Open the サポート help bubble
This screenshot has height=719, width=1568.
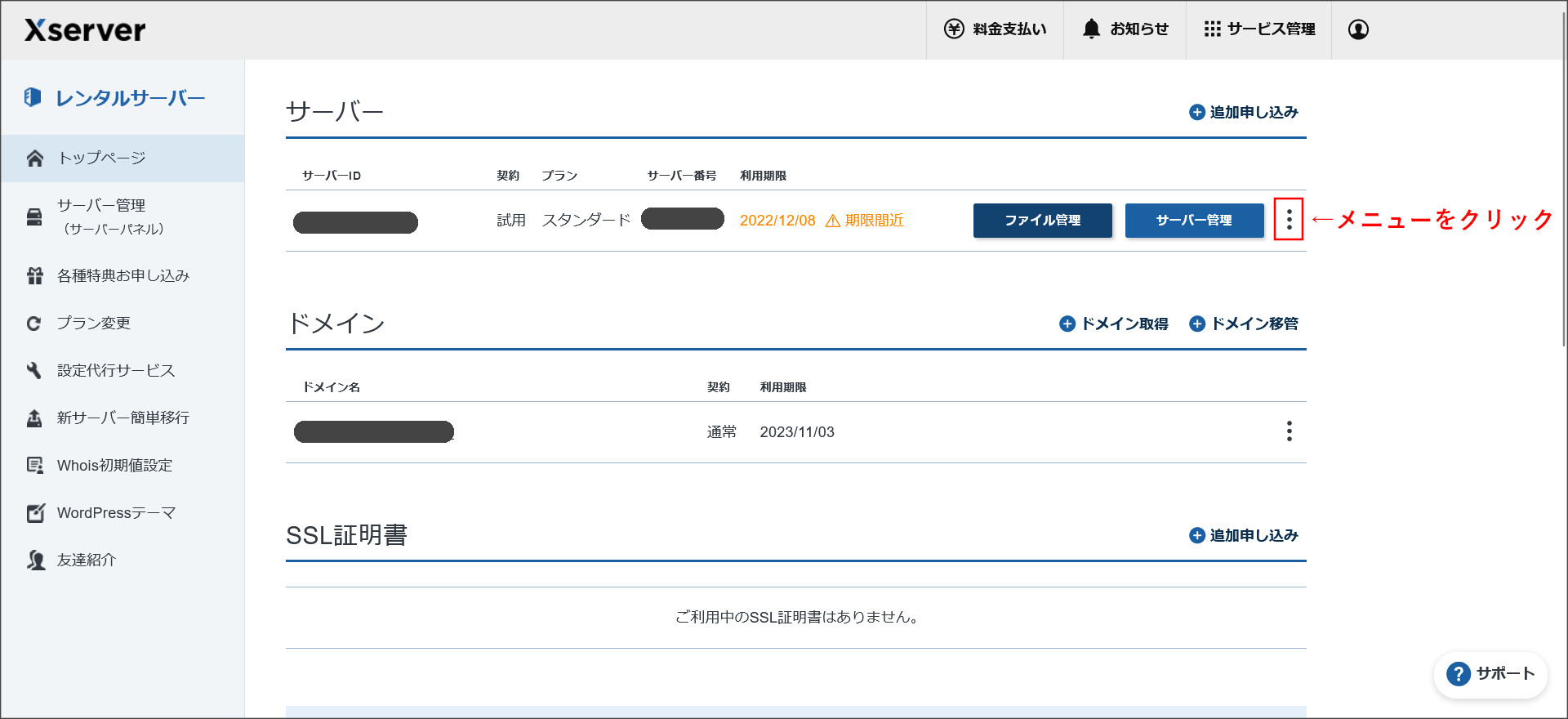tap(1490, 674)
